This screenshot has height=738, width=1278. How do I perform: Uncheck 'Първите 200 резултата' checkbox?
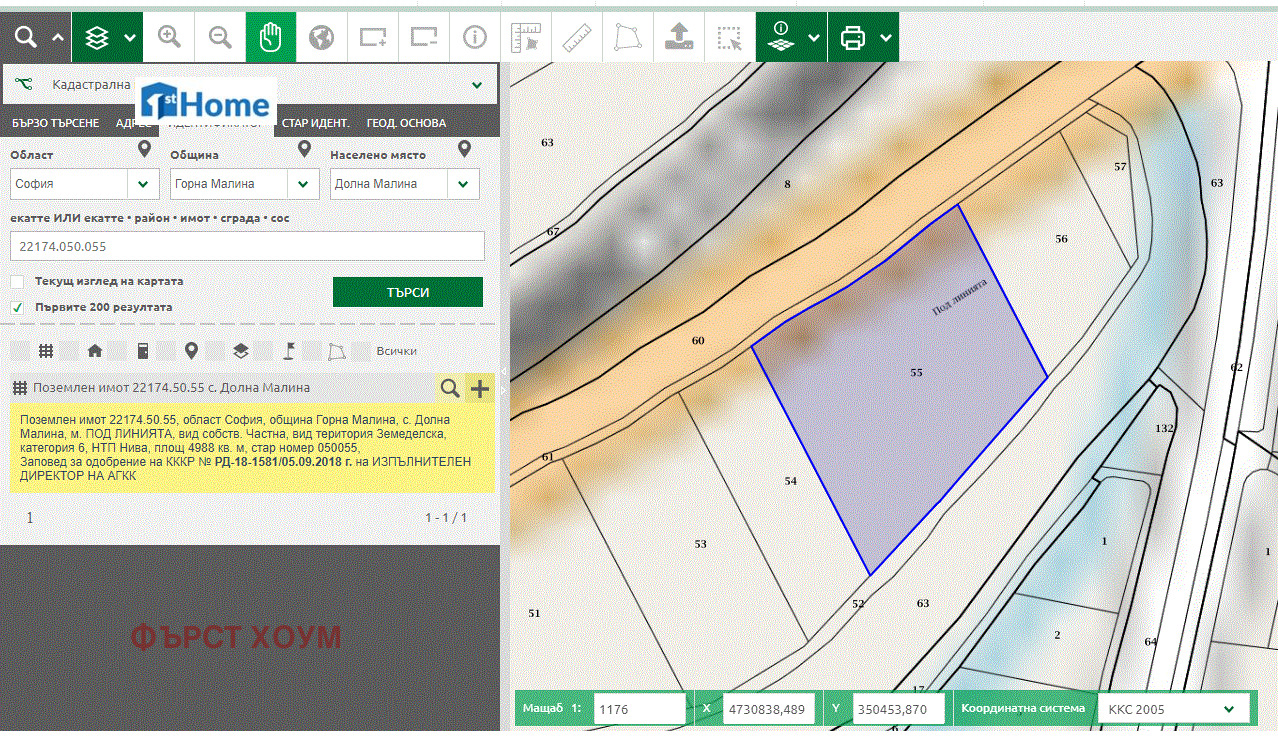tap(17, 308)
